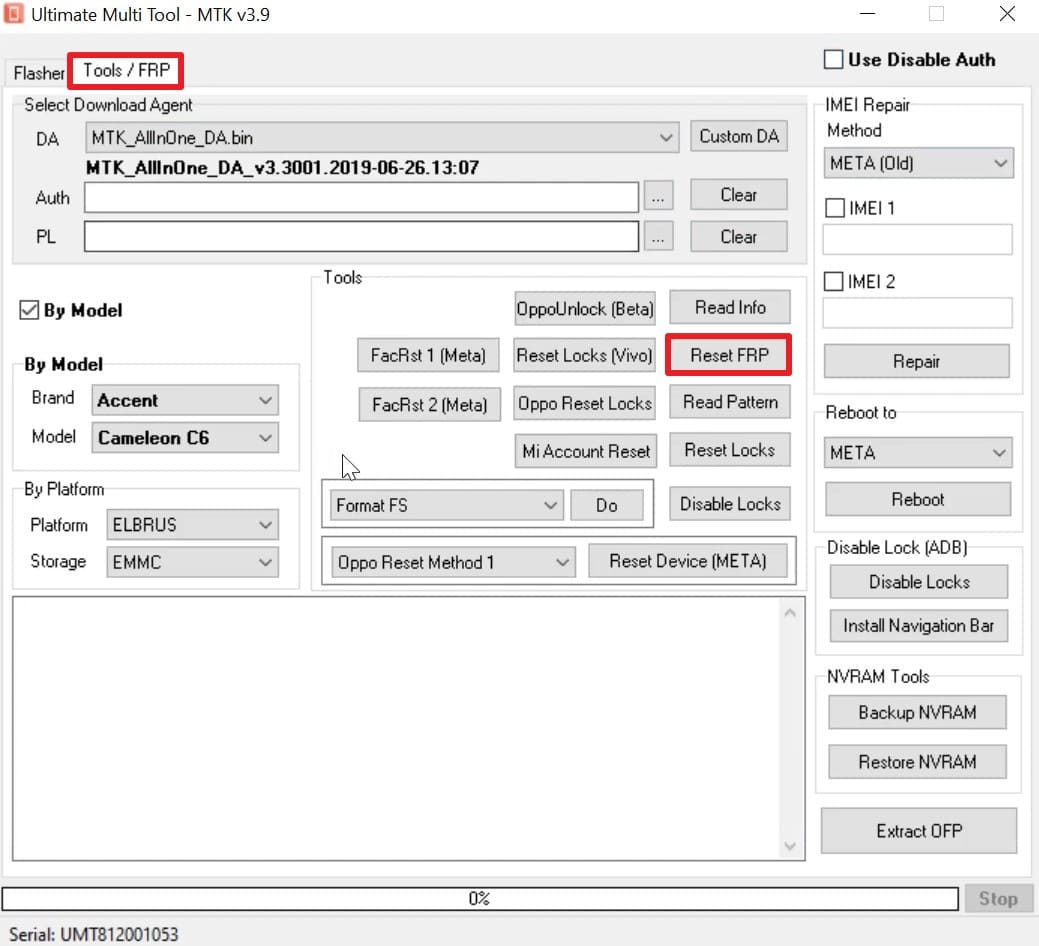Browse for PL file with ellipsis button
1039x946 pixels.
[x=657, y=236]
